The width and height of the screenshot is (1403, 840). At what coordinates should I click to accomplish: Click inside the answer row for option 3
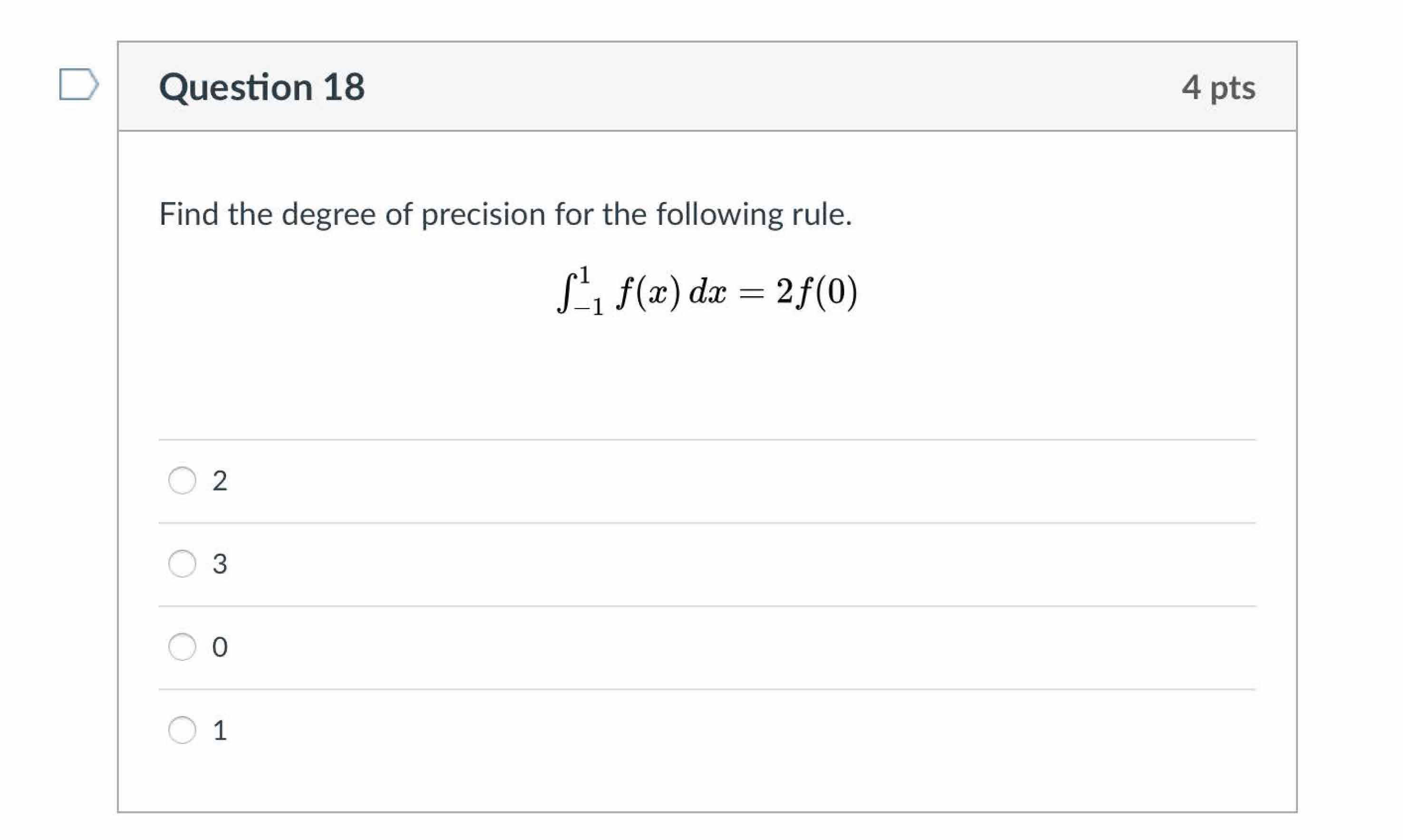pos(679,564)
